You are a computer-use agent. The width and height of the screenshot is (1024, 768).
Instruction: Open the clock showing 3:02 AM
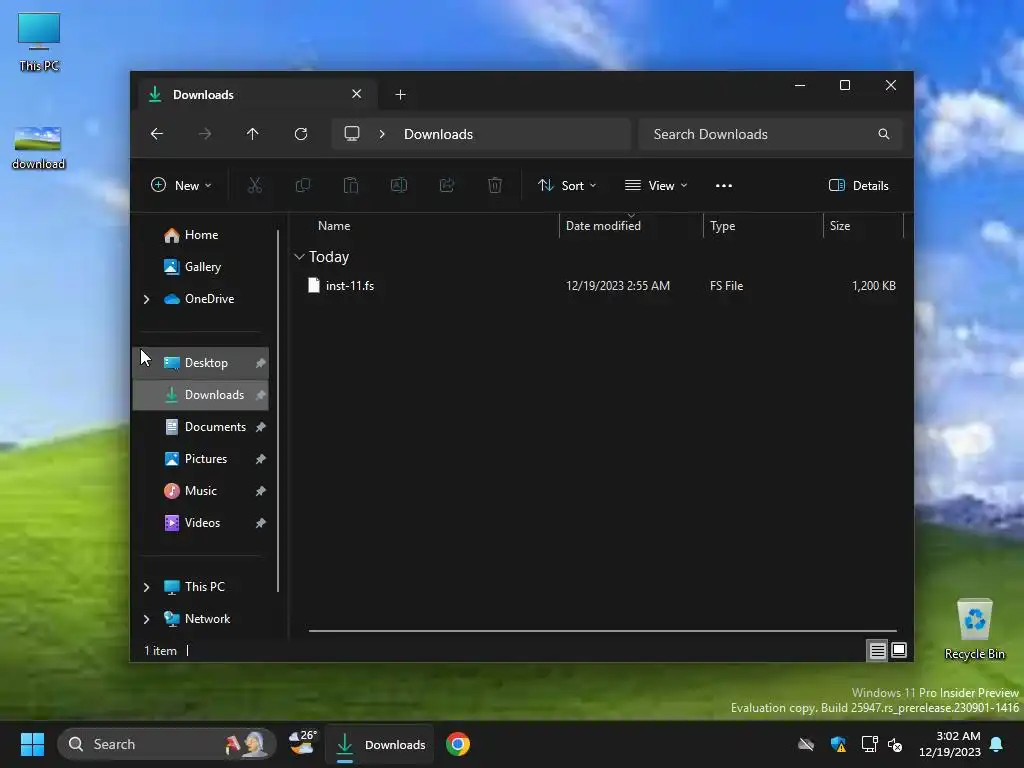point(950,744)
